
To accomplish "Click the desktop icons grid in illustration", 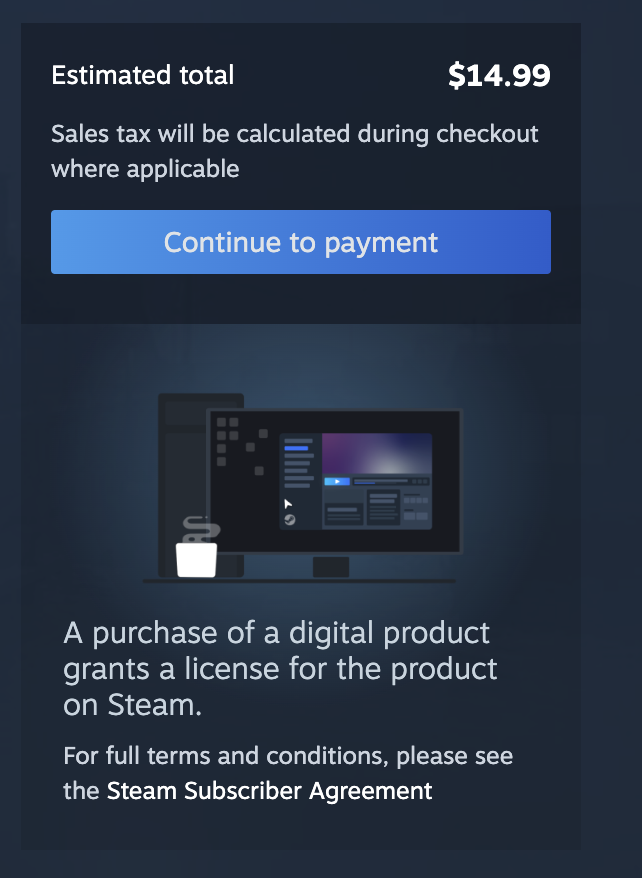I will tap(242, 446).
